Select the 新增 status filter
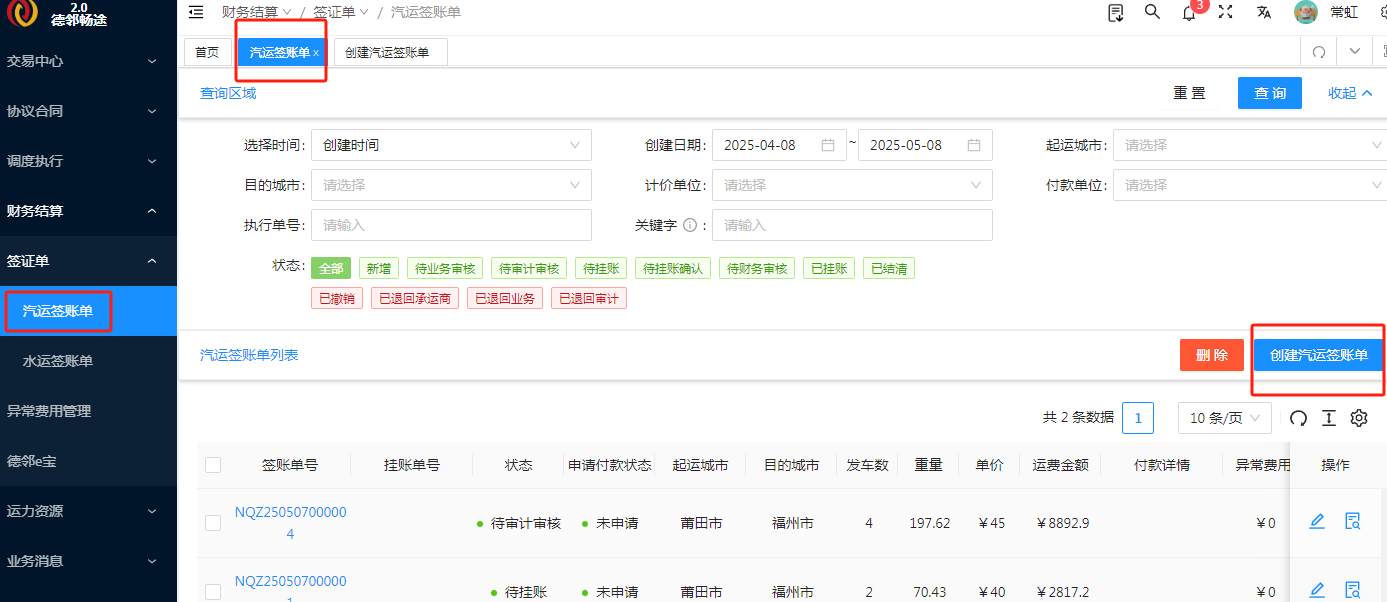This screenshot has width=1387, height=602. [x=379, y=268]
